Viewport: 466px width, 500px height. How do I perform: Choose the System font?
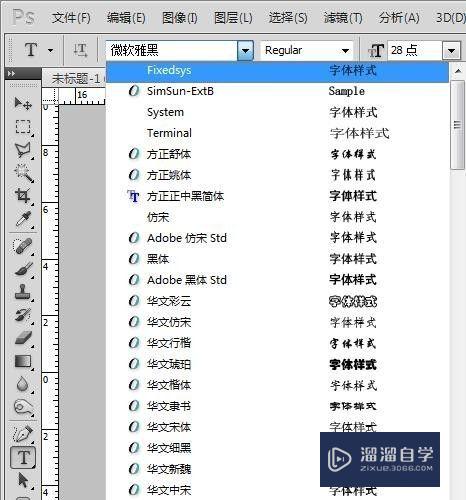pos(277,112)
